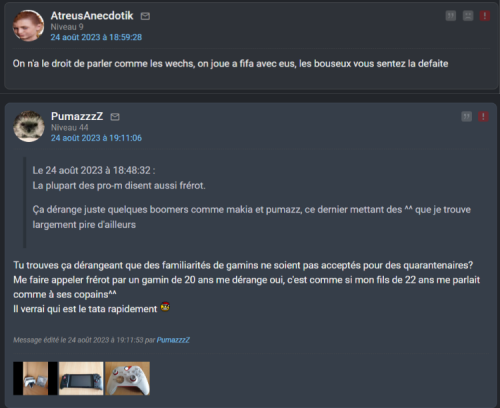Quote PumazzzZ's message with the quote icon
The height and width of the screenshot is (408, 500).
tap(466, 116)
